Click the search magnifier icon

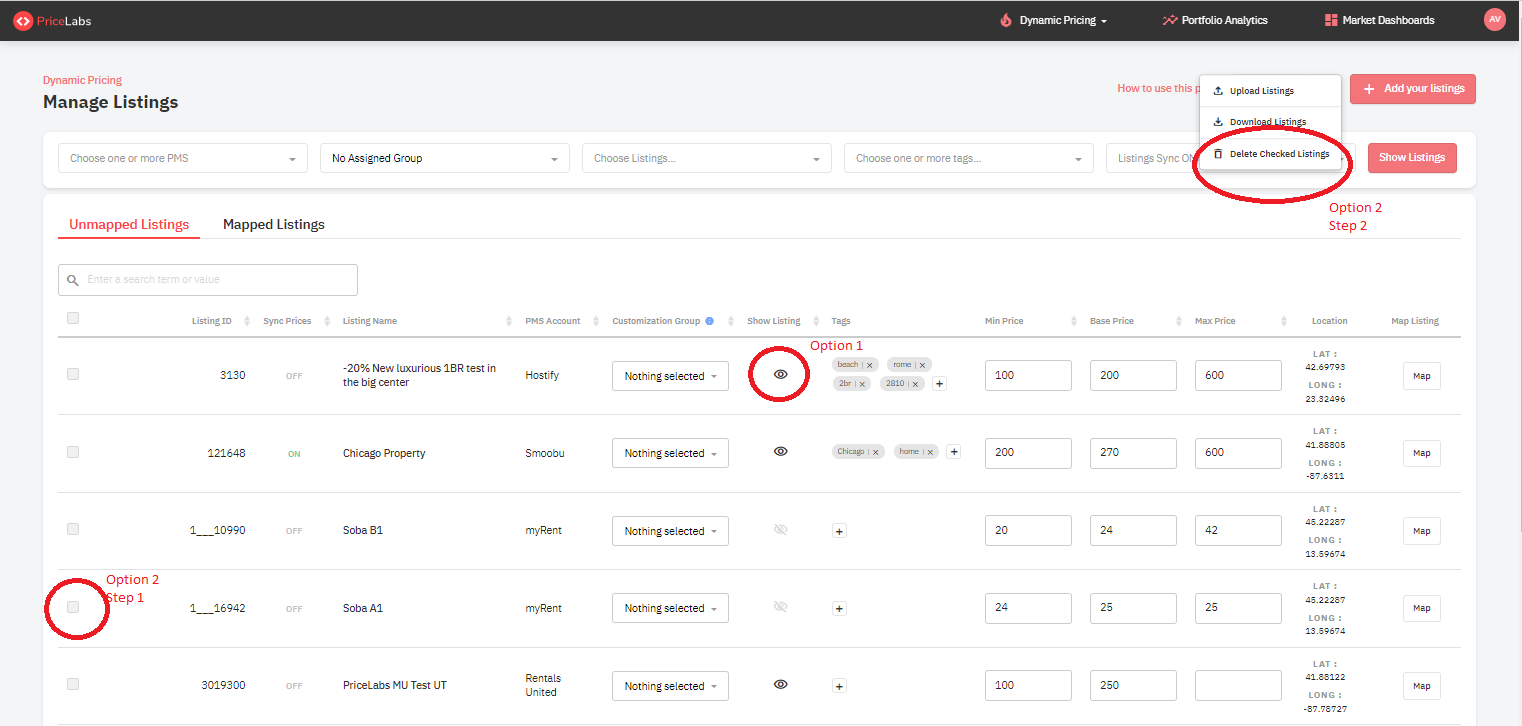click(73, 280)
